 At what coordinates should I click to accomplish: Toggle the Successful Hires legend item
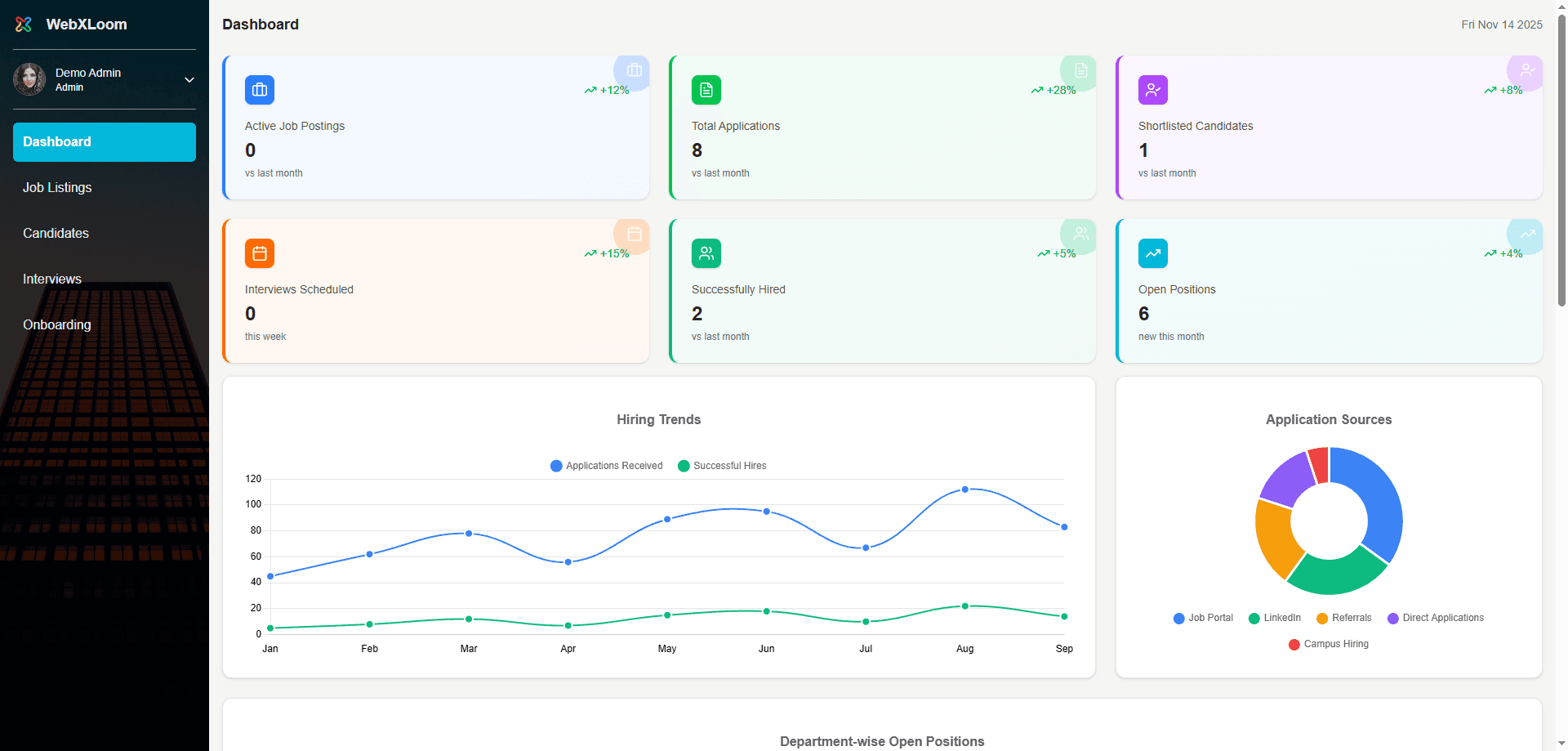(x=722, y=466)
